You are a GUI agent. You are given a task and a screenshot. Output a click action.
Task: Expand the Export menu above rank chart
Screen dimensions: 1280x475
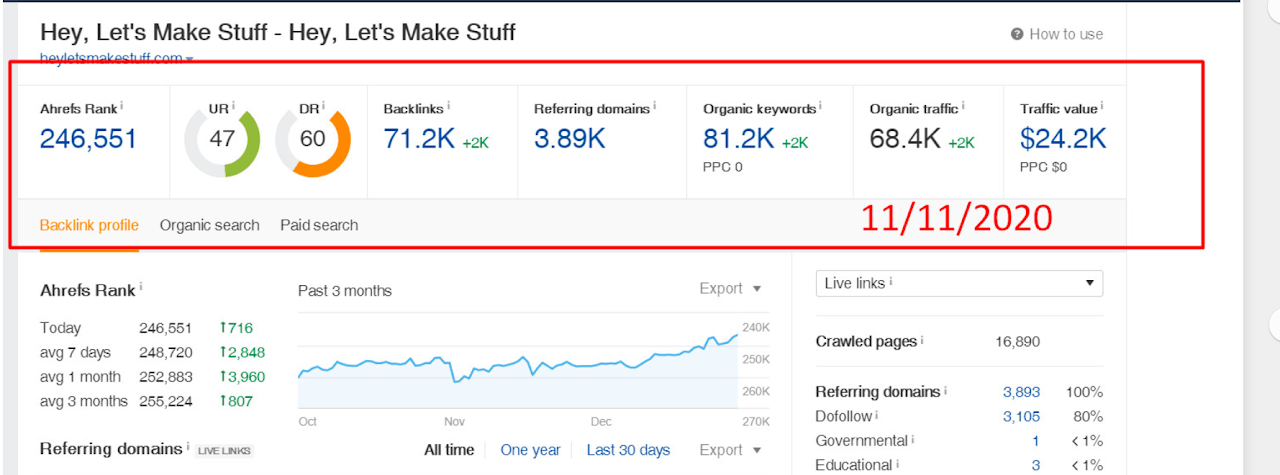click(x=730, y=289)
